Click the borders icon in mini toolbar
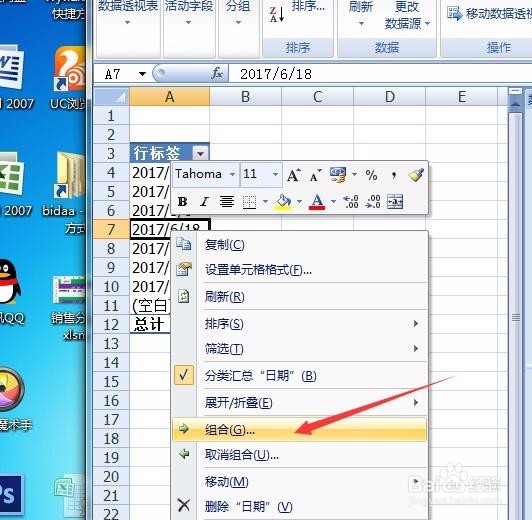This screenshot has width=532, height=520. [249, 202]
